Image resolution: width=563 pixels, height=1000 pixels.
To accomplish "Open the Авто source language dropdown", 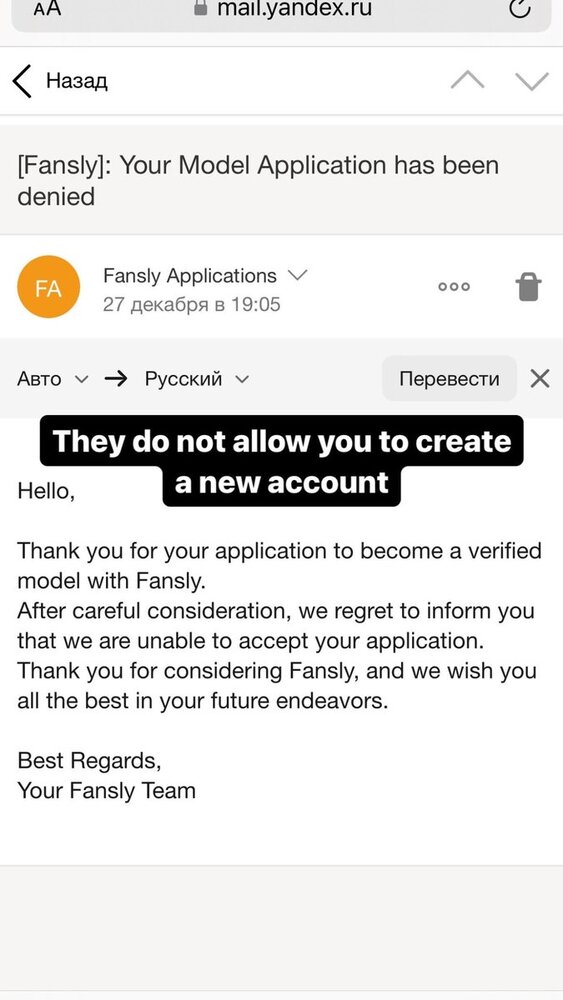I will click(x=52, y=379).
